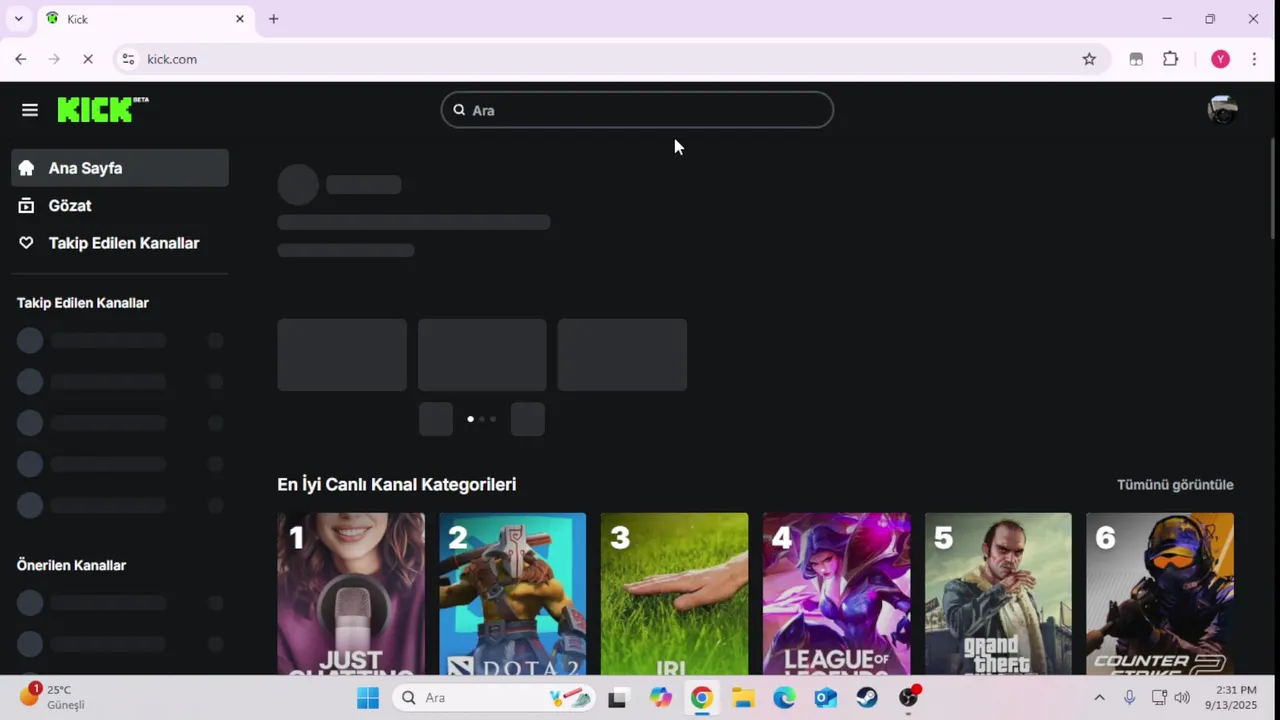Image resolution: width=1280 pixels, height=720 pixels.
Task: Click 'Tümünü görüntüle' link
Action: pyautogui.click(x=1175, y=485)
